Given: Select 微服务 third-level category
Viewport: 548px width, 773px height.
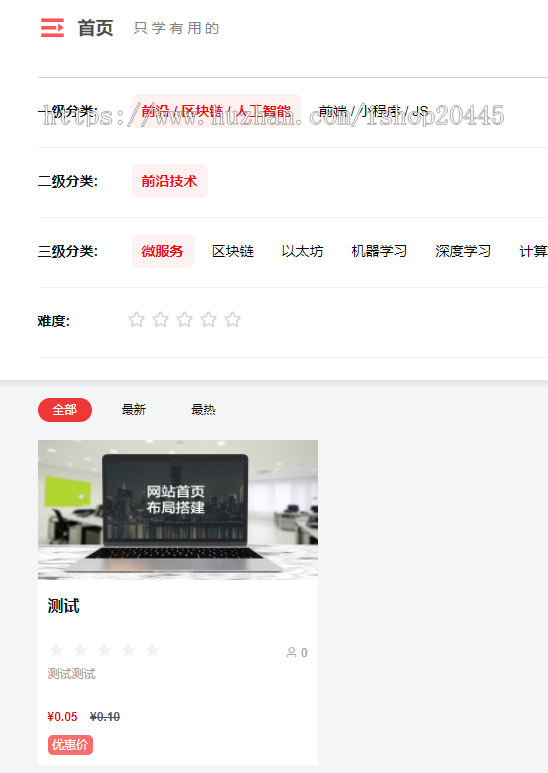Looking at the screenshot, I should [163, 251].
